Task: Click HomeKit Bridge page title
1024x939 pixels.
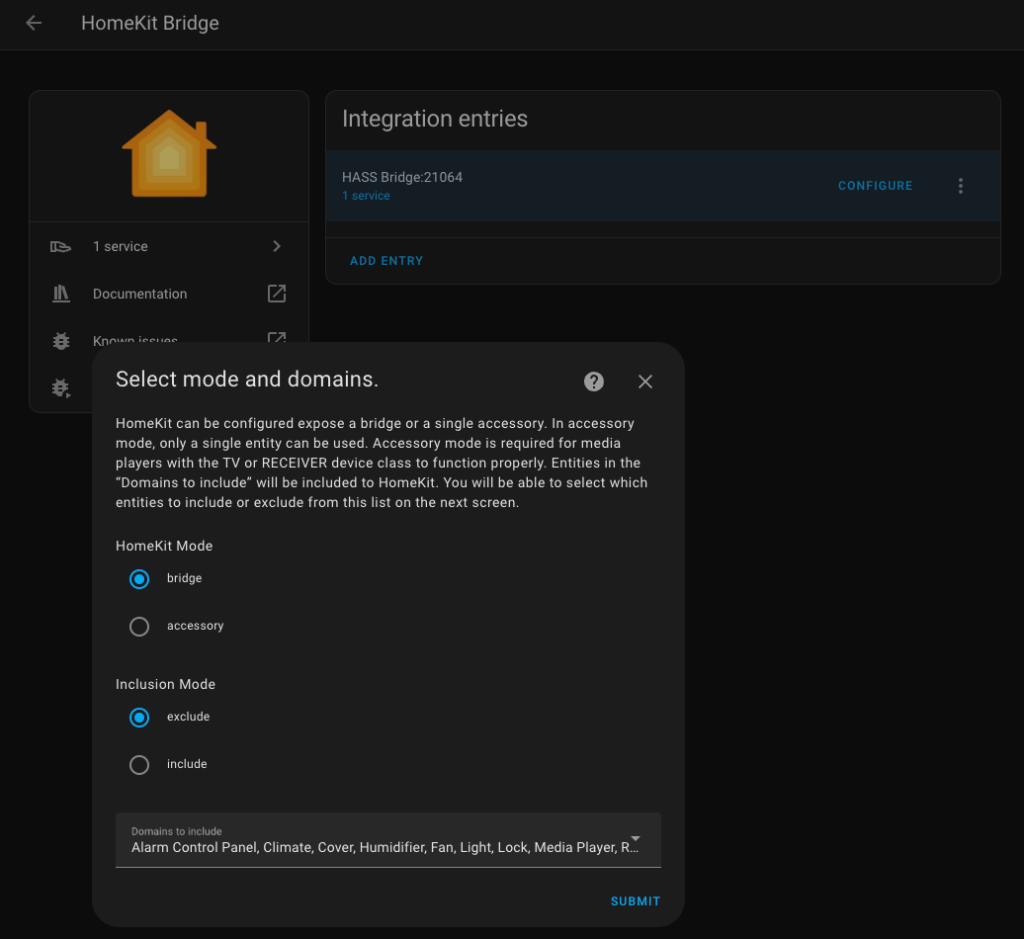Action: point(150,23)
